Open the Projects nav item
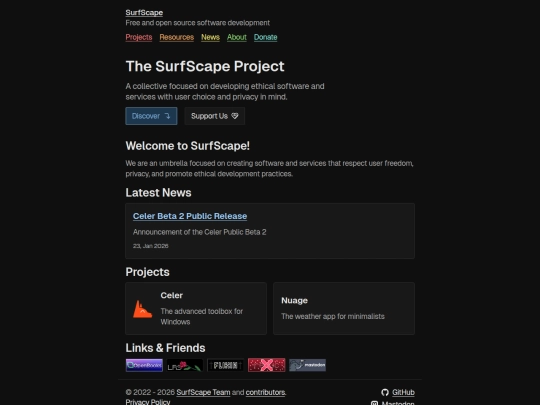The image size is (540, 405). click(x=139, y=37)
